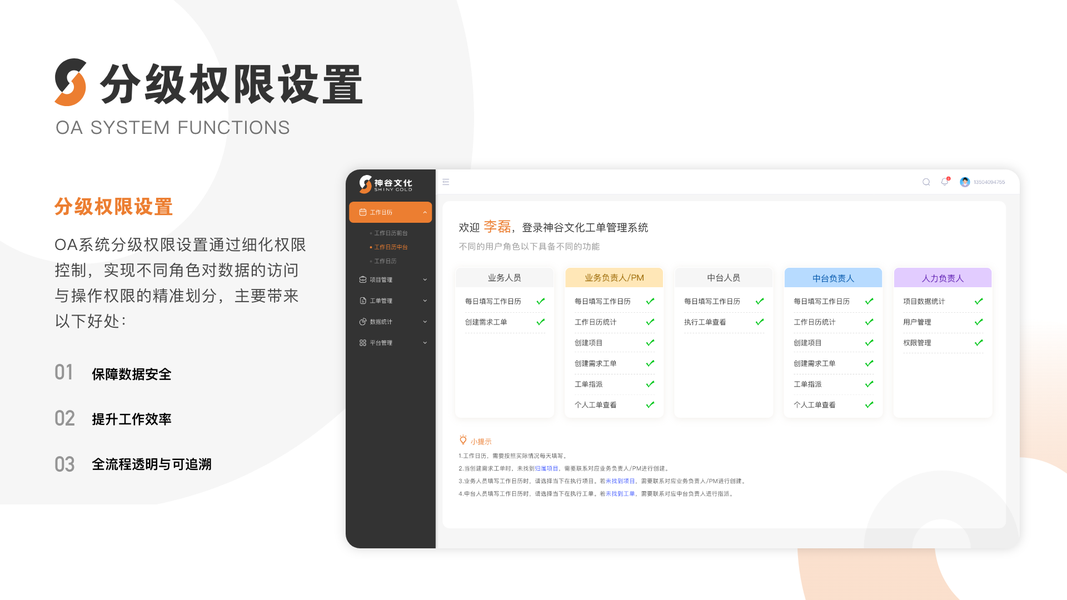The image size is (1067, 600).
Task: Click the orange 工作日历 parent menu button
Action: point(391,212)
